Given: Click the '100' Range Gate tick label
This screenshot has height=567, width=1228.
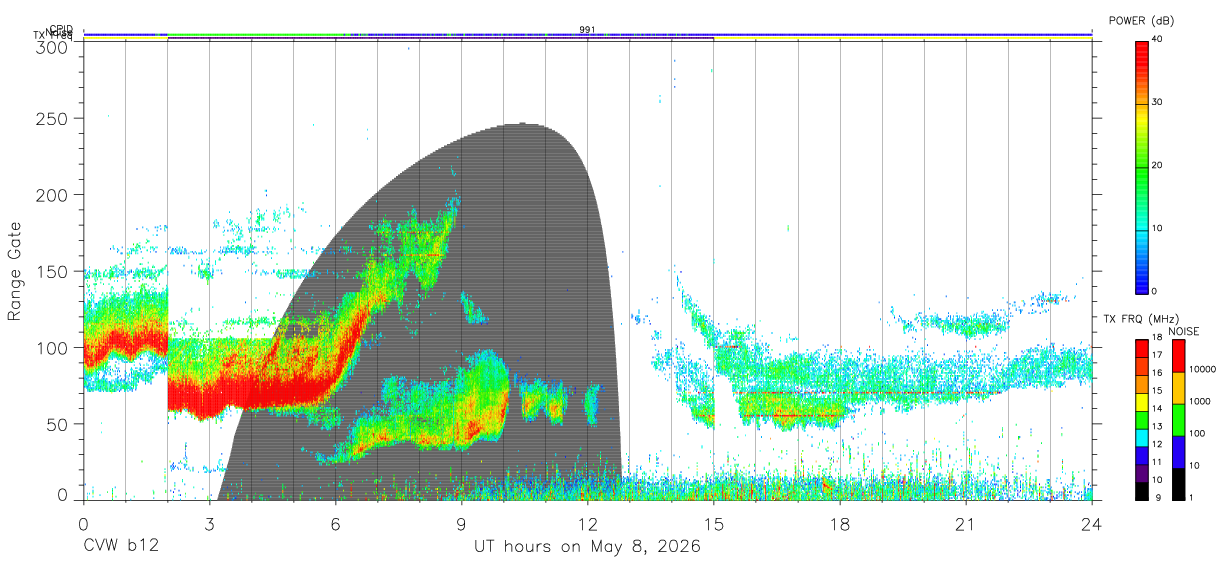Looking at the screenshot, I should [x=50, y=347].
